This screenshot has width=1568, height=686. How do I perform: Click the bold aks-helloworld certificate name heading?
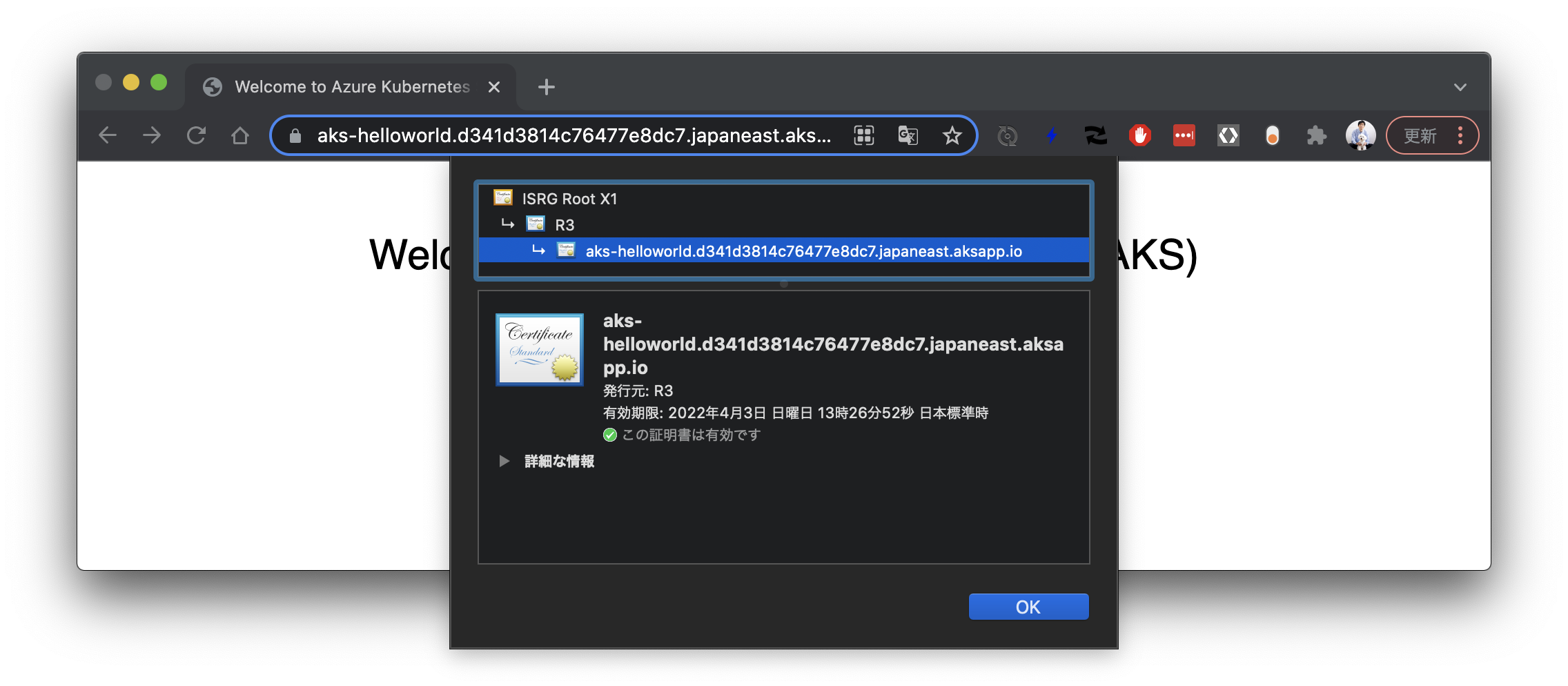833,344
